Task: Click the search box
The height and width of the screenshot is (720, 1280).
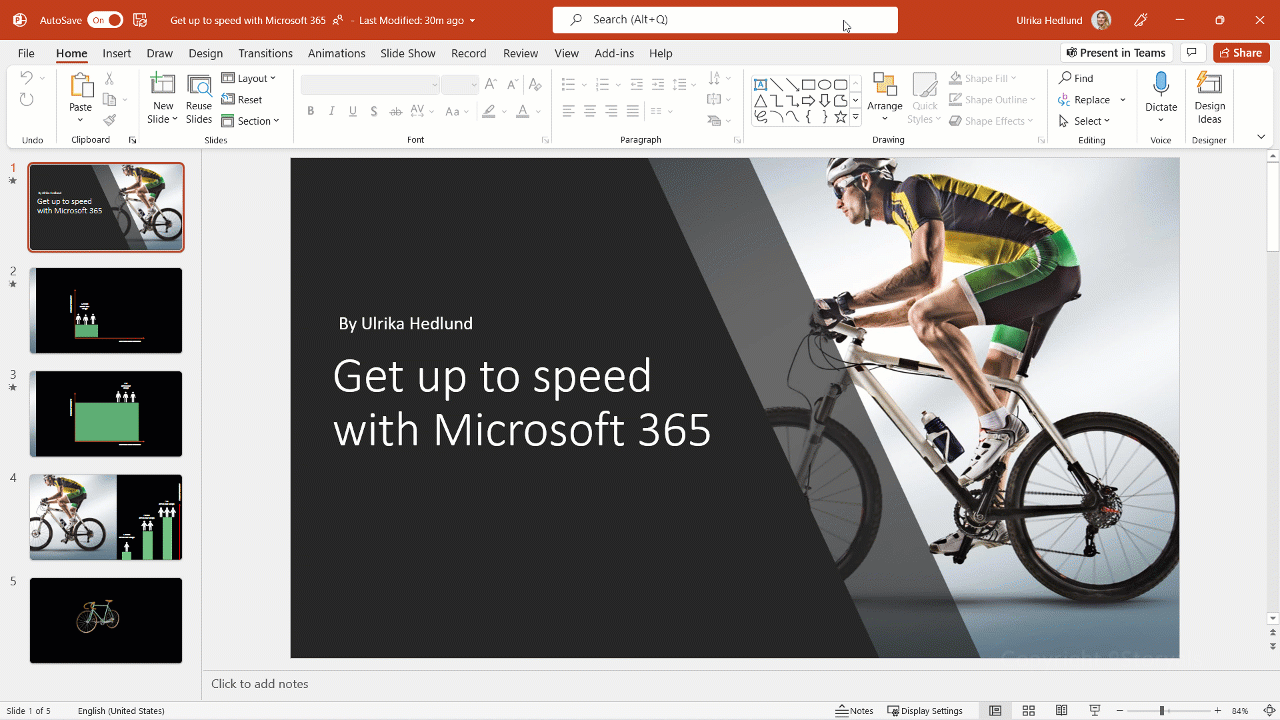Action: tap(725, 20)
